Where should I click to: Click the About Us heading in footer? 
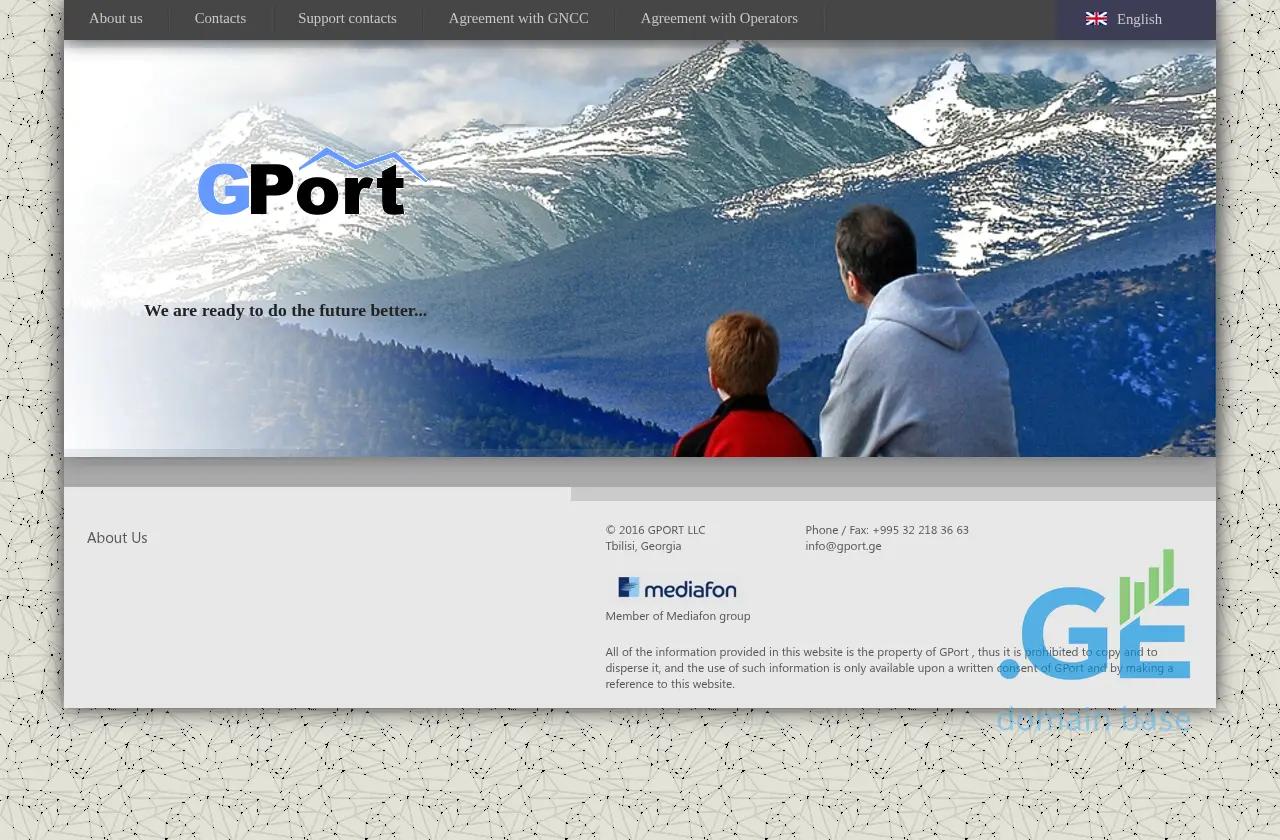[117, 538]
